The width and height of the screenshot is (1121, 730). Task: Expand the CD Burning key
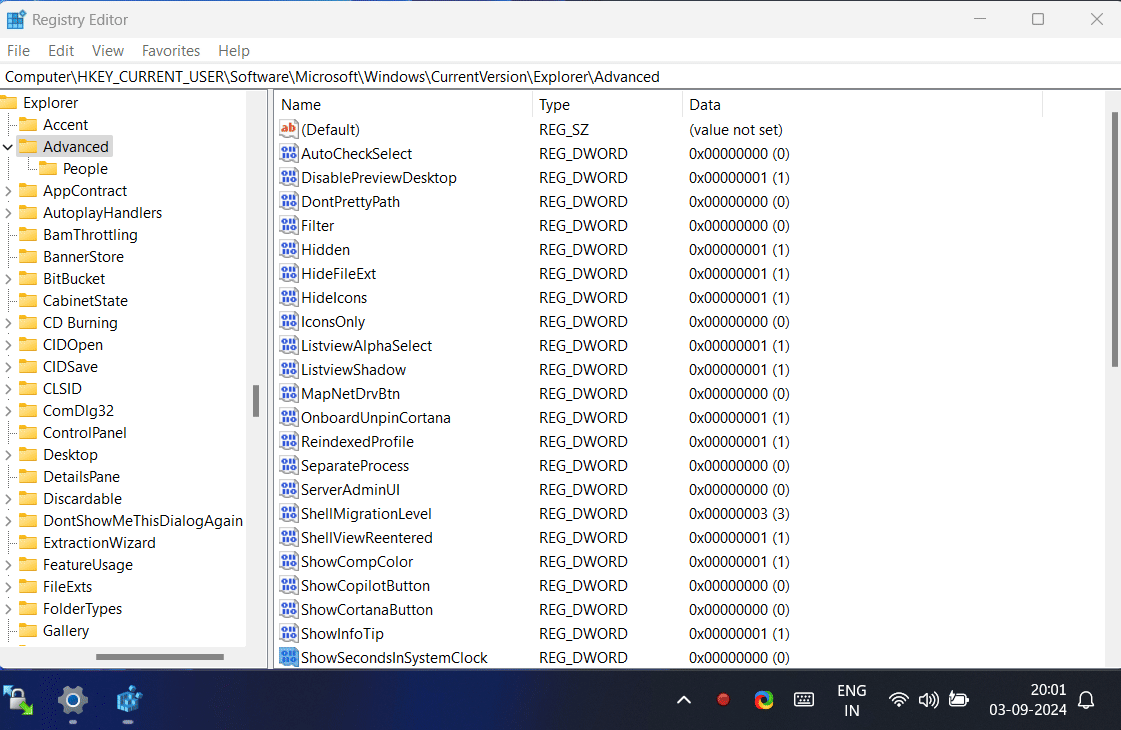8,323
